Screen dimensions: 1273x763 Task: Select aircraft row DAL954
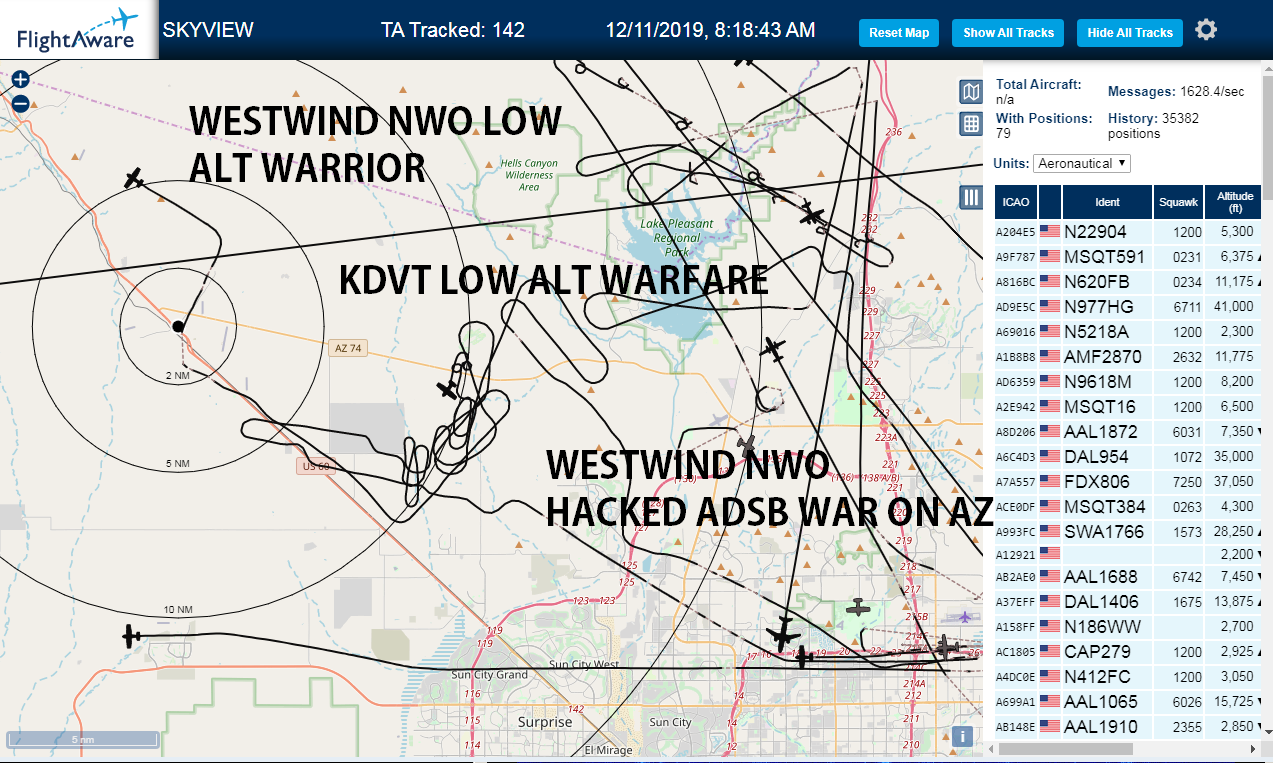click(1129, 457)
